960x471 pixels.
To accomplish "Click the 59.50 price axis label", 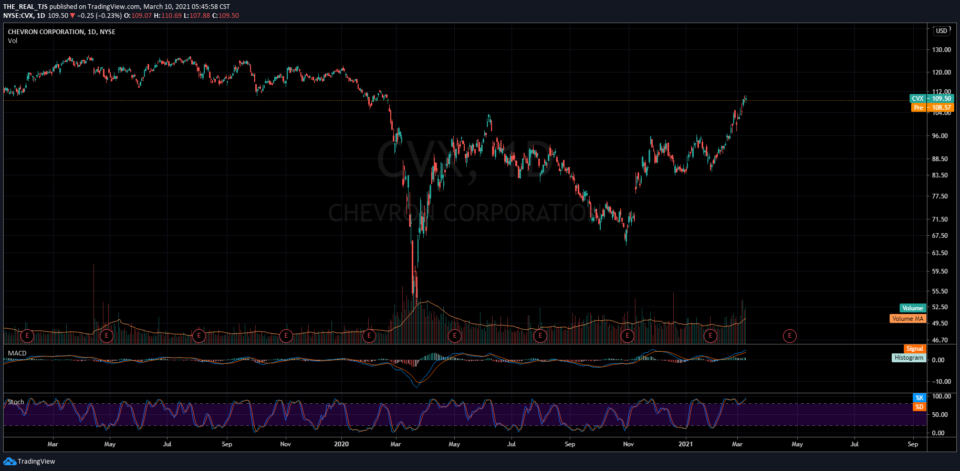I will (x=941, y=270).
